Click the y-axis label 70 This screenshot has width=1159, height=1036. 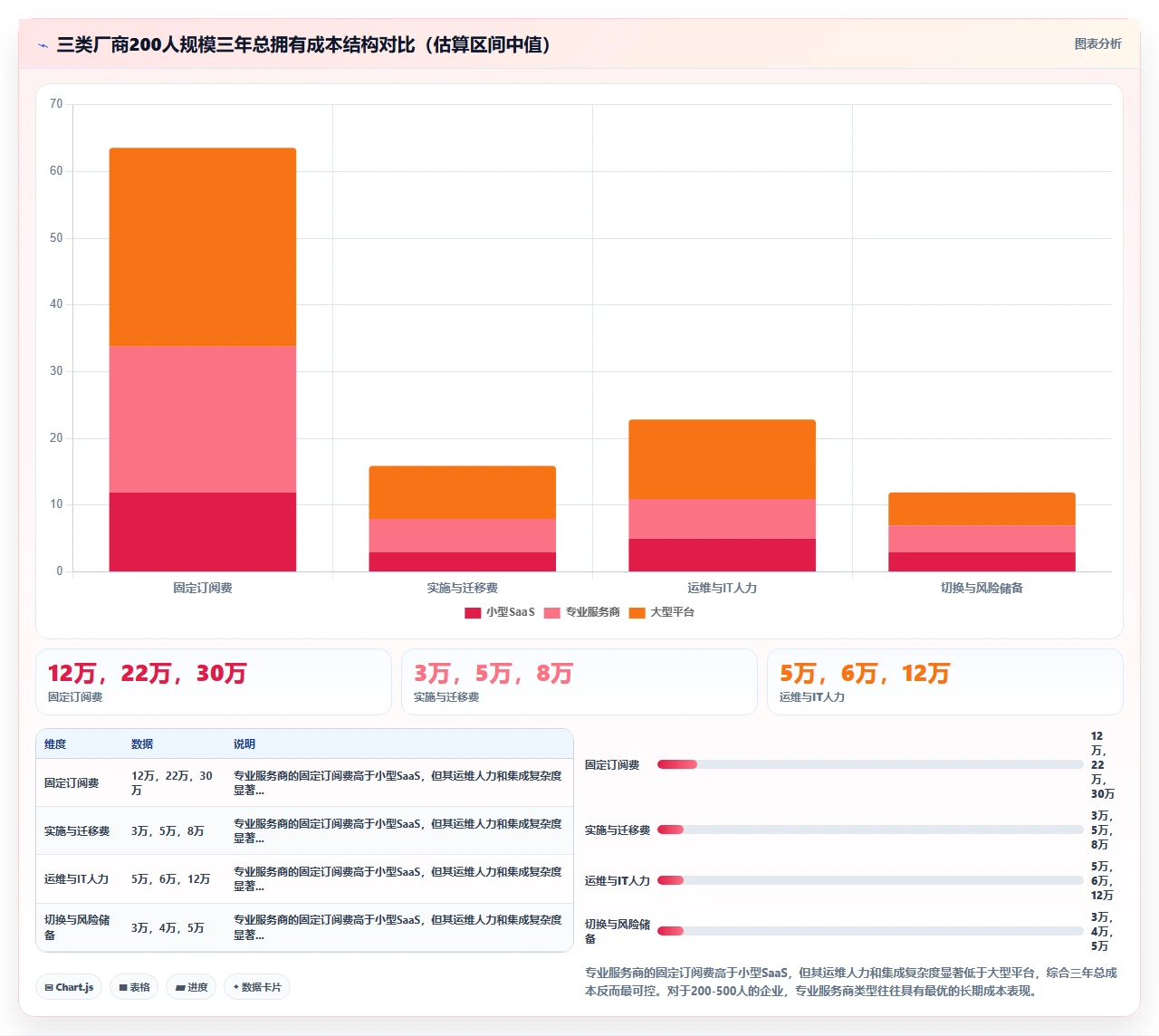(56, 104)
